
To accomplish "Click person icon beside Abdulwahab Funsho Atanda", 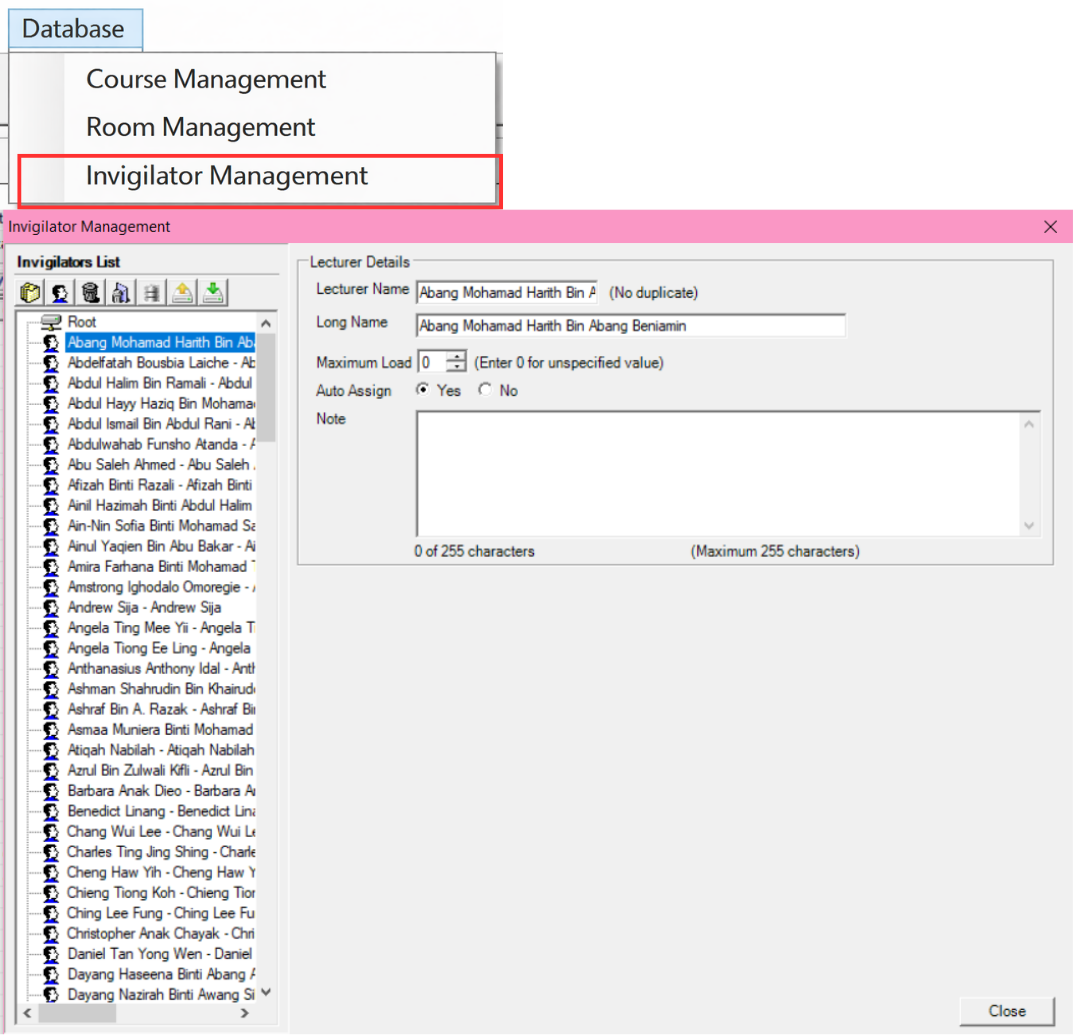I will 51,445.
